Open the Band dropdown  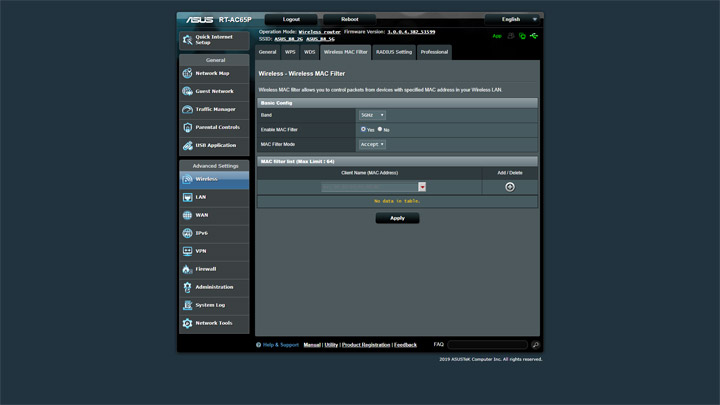click(x=372, y=115)
